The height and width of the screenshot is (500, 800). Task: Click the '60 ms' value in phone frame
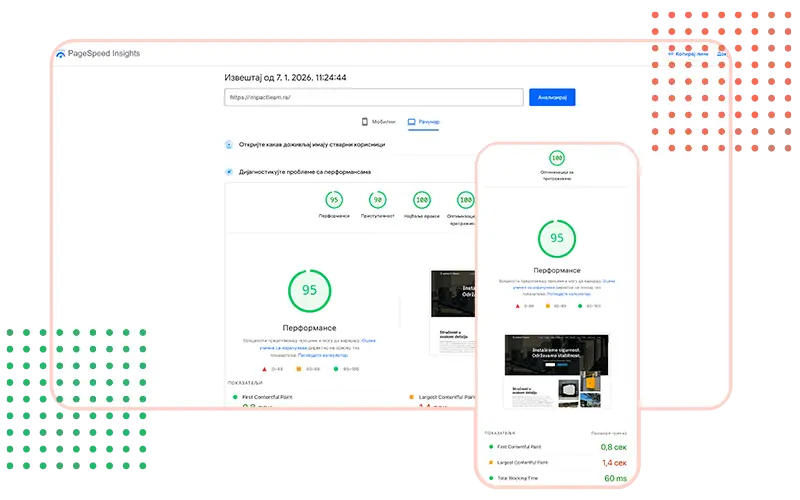[615, 479]
